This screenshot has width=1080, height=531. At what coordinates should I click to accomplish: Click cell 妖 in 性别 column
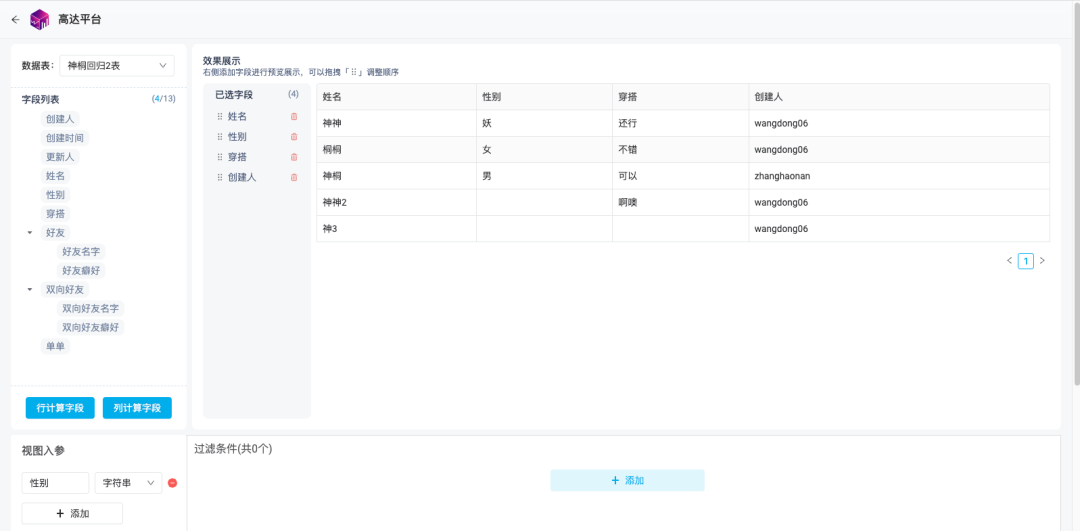pyautogui.click(x=544, y=123)
